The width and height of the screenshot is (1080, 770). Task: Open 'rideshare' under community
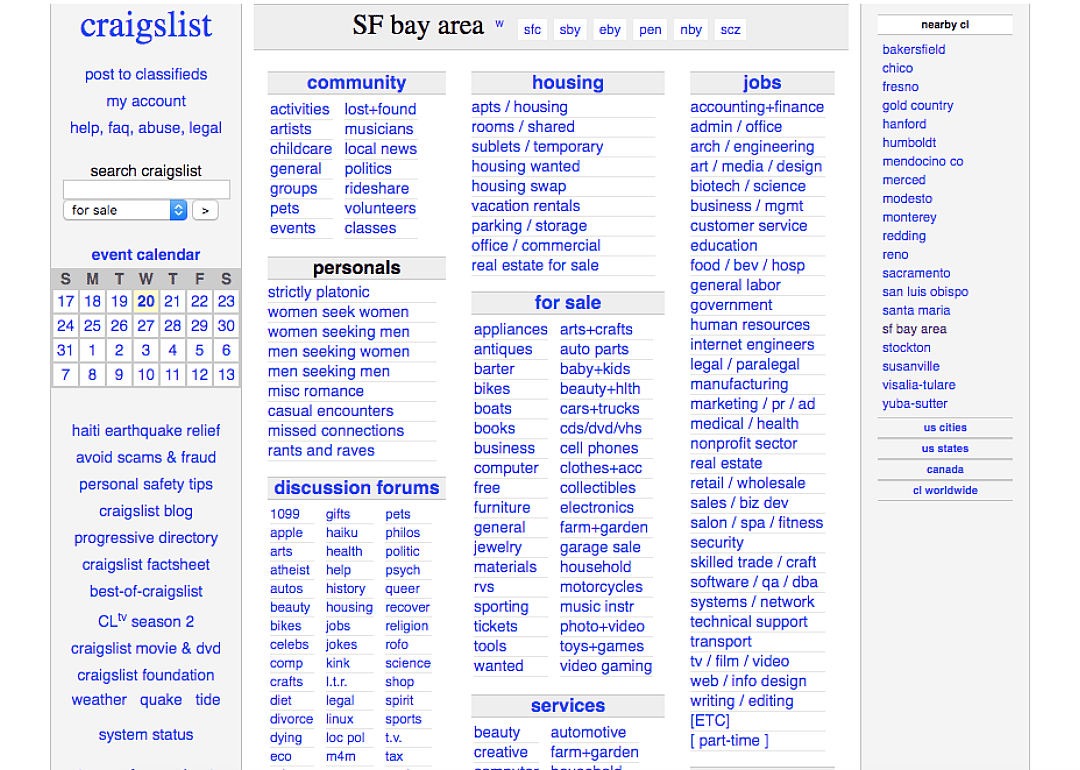377,189
